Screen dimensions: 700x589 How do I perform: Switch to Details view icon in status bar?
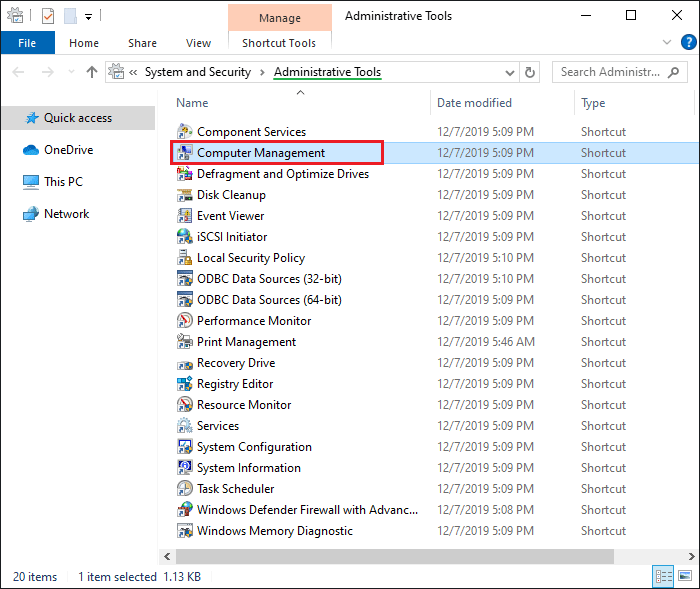point(663,576)
